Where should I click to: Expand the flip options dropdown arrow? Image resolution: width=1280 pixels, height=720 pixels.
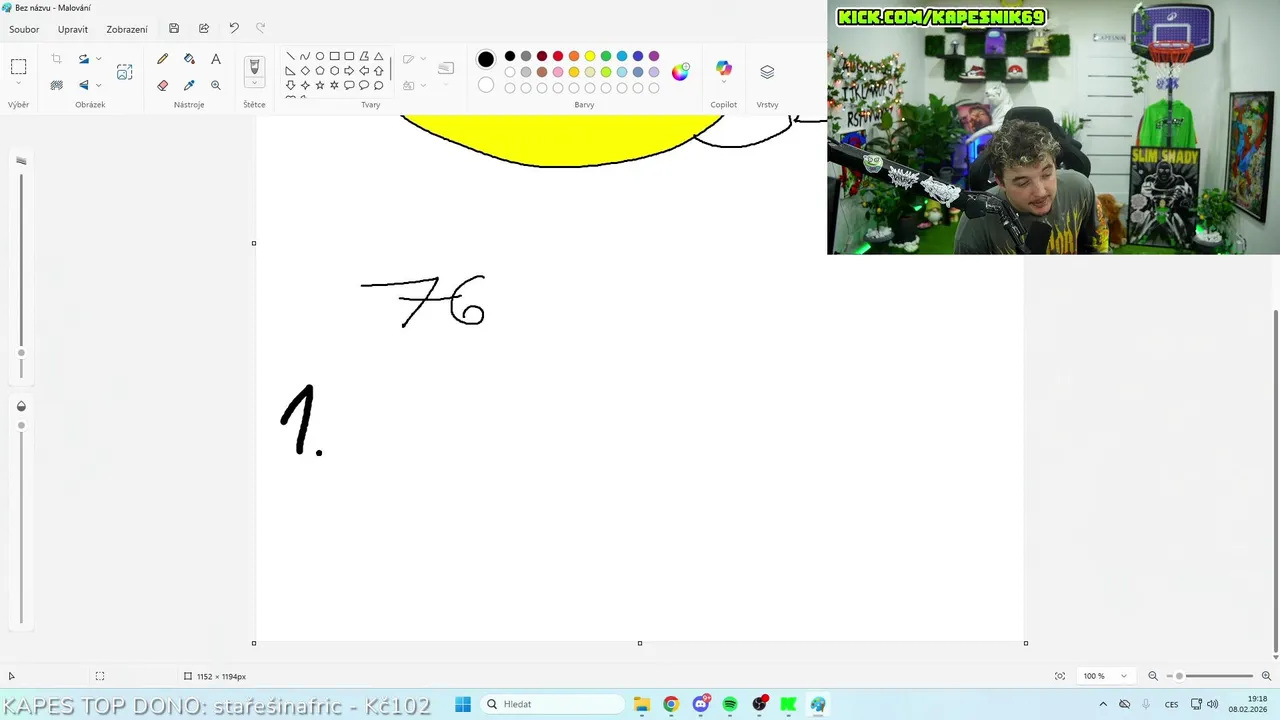pos(98,85)
